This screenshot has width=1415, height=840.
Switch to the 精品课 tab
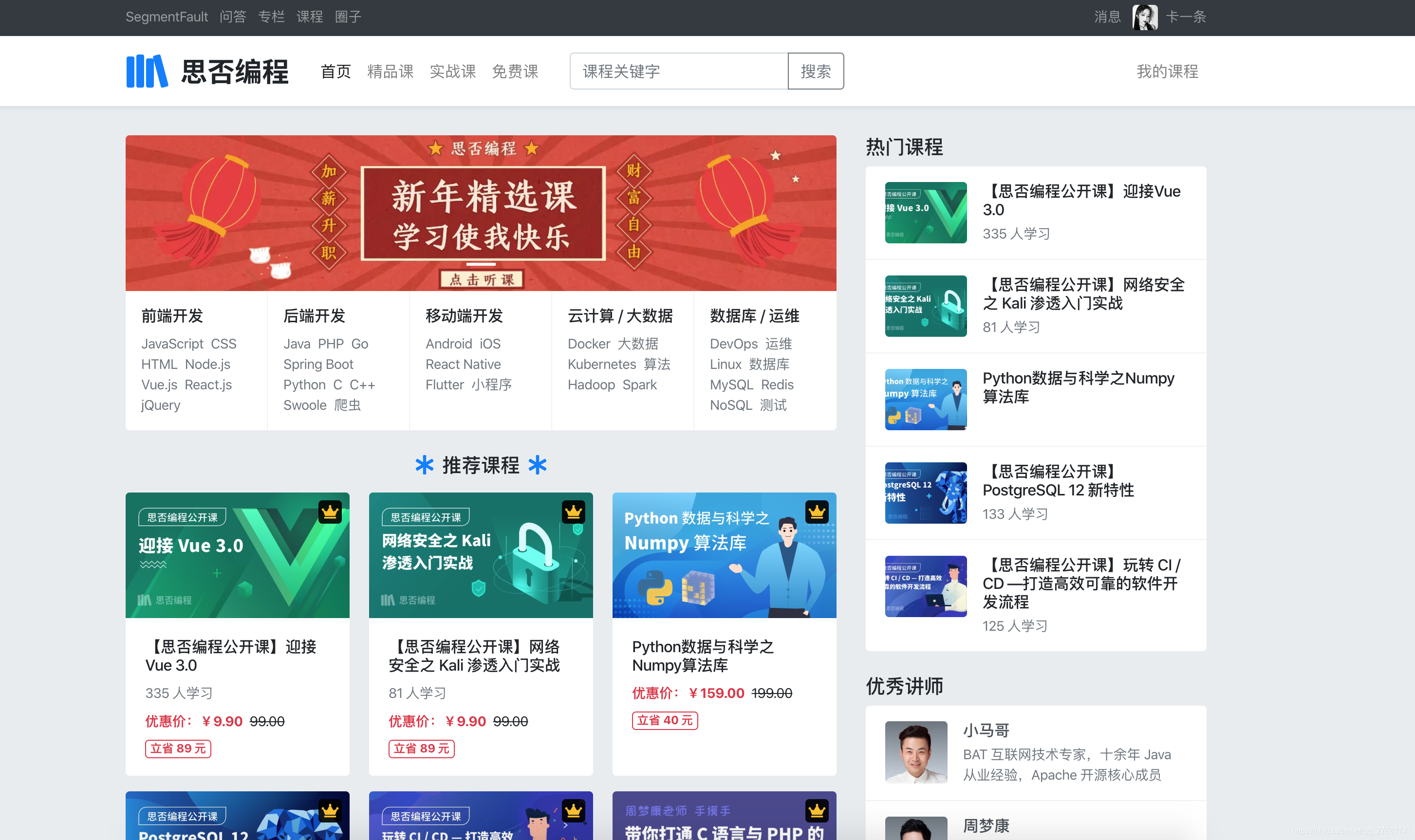pos(390,72)
